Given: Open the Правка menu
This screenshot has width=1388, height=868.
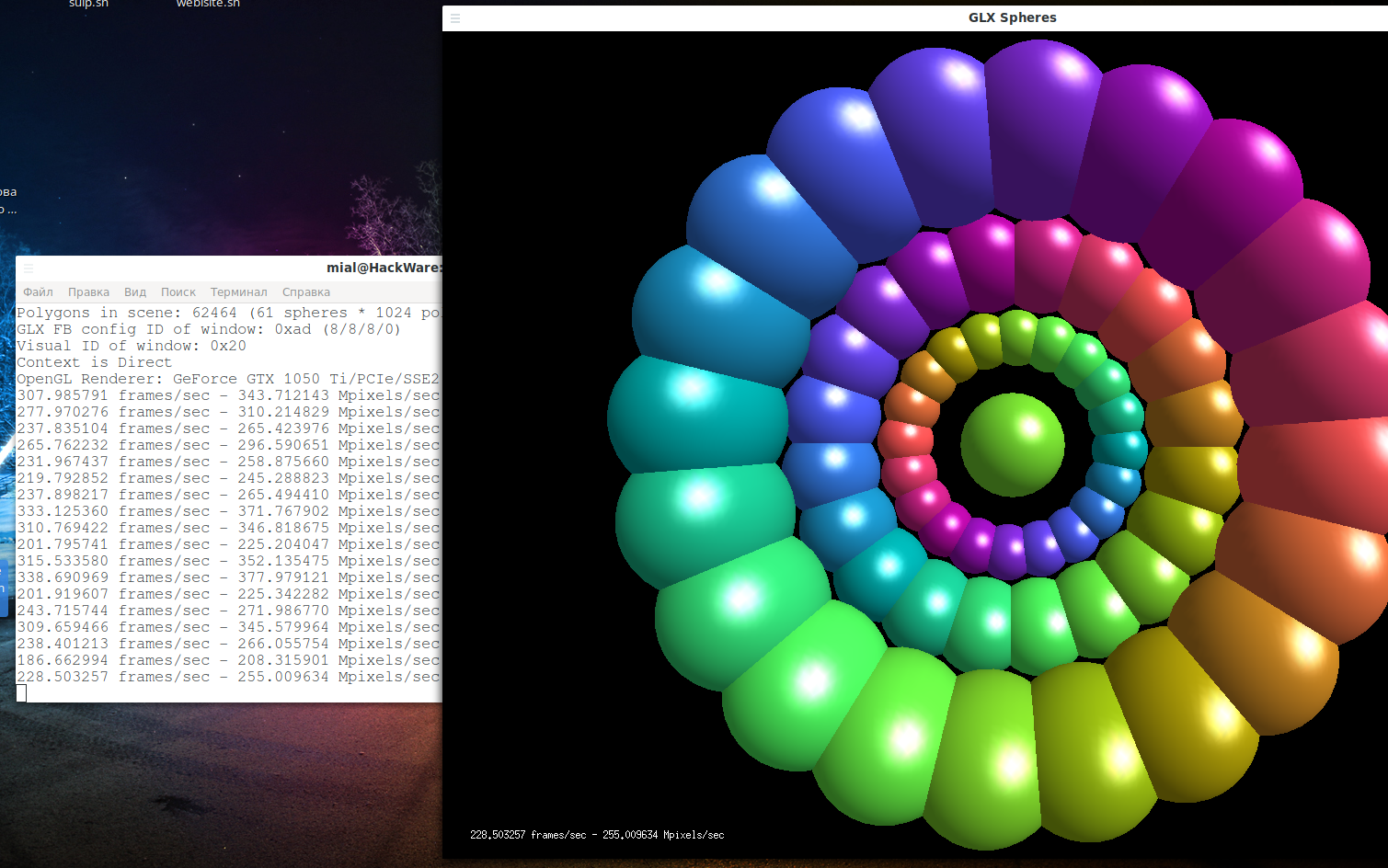Looking at the screenshot, I should click(88, 292).
